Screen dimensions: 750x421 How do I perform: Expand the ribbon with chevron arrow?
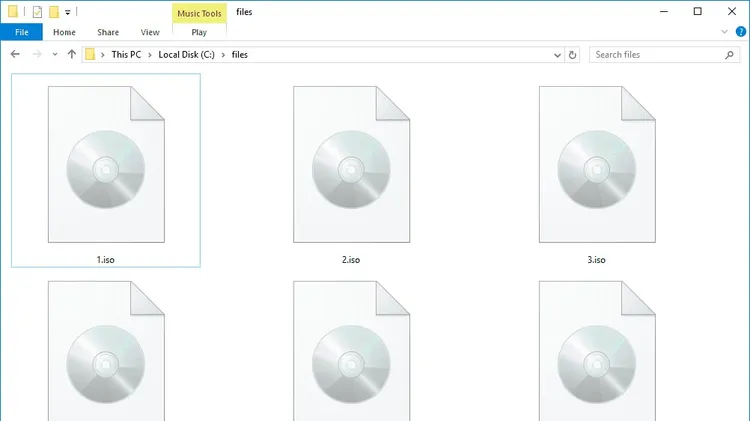[x=724, y=32]
